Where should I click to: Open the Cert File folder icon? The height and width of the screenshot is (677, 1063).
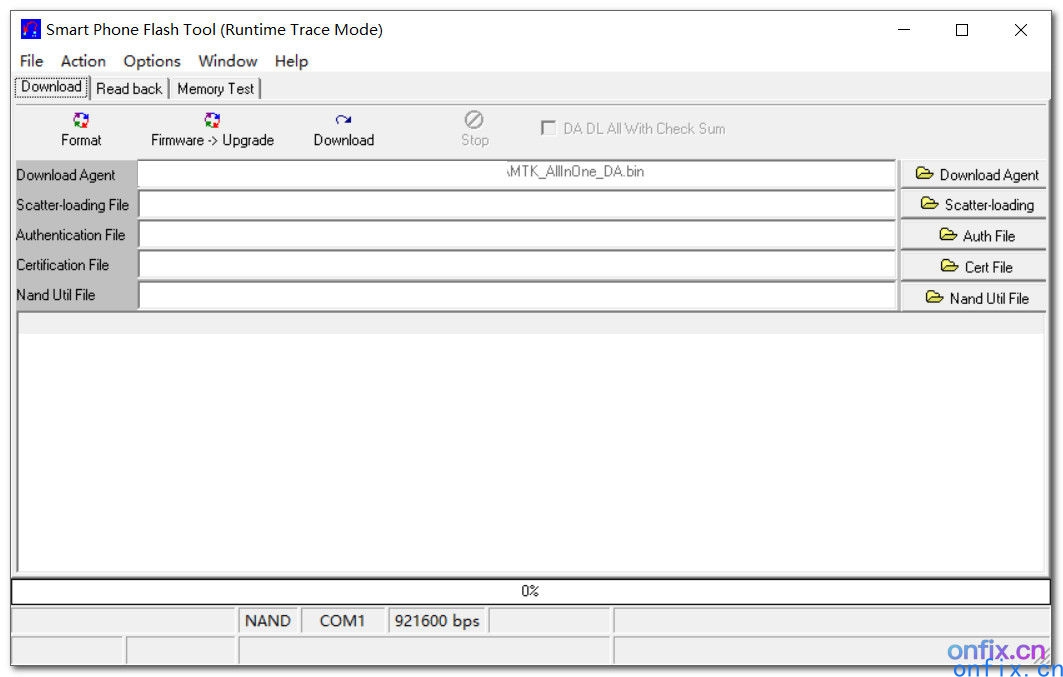pos(973,266)
